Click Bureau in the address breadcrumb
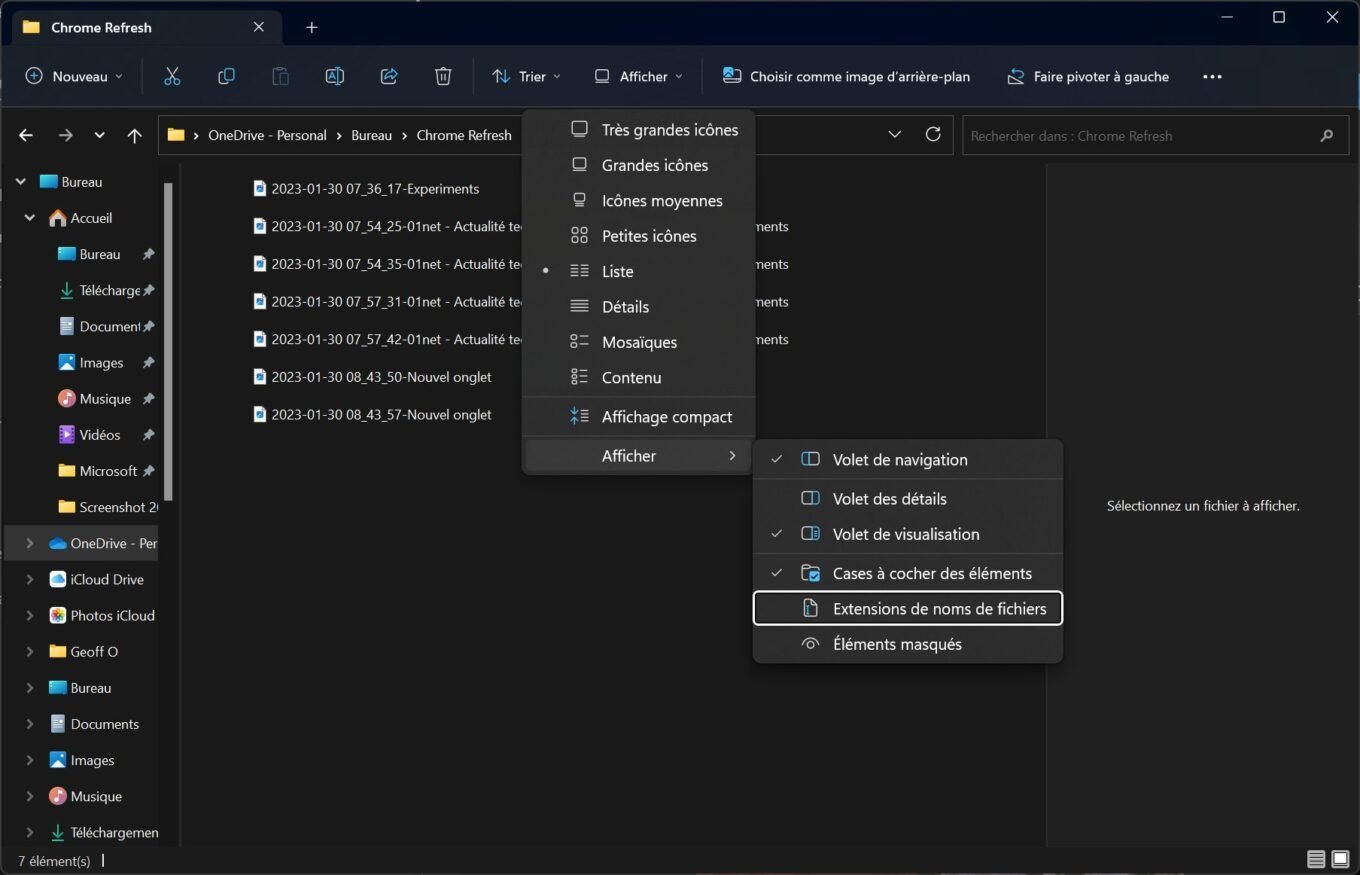 point(372,135)
